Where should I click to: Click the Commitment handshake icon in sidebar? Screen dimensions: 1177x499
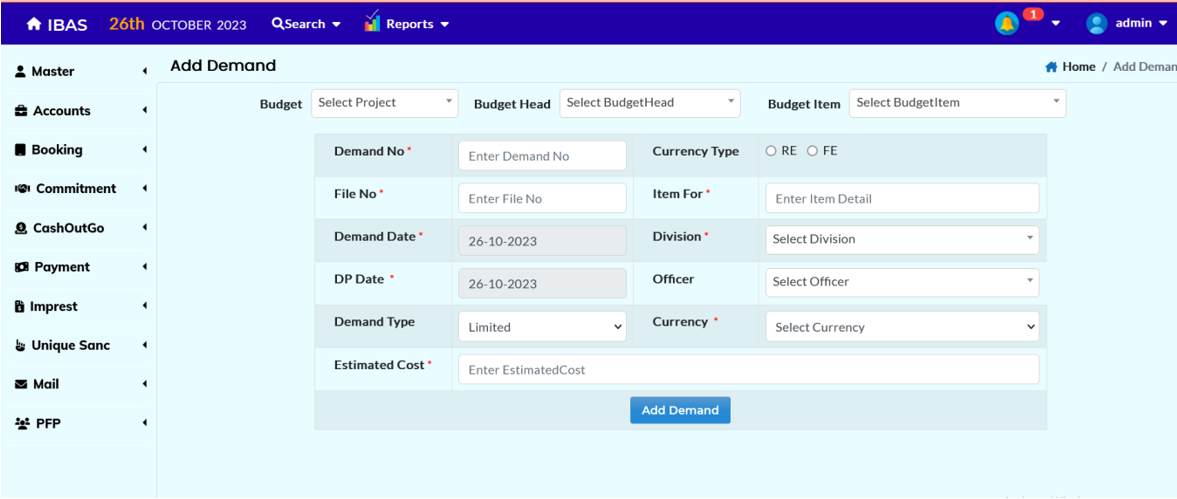[22, 189]
